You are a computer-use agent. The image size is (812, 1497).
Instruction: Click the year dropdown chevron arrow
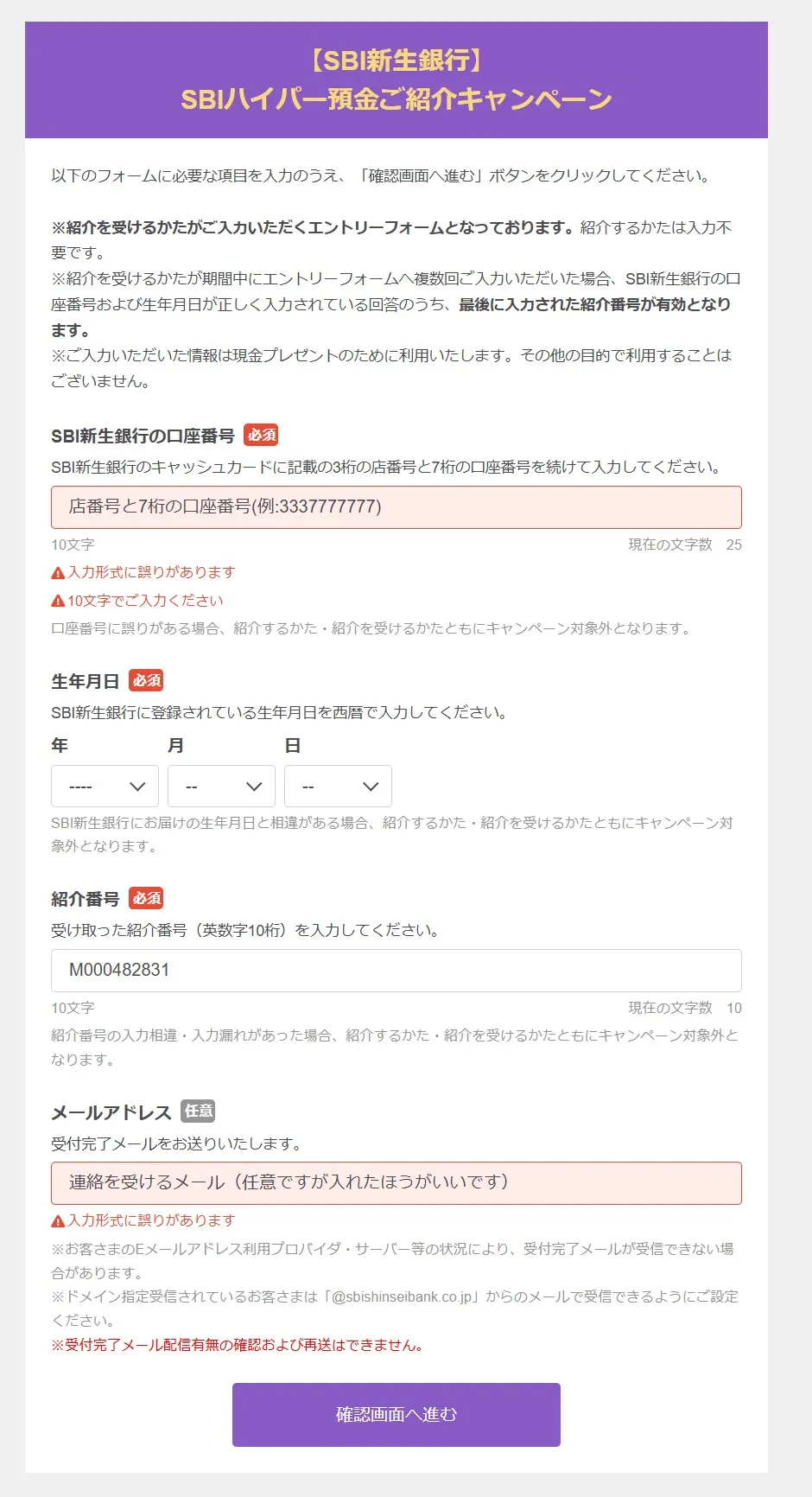[136, 787]
